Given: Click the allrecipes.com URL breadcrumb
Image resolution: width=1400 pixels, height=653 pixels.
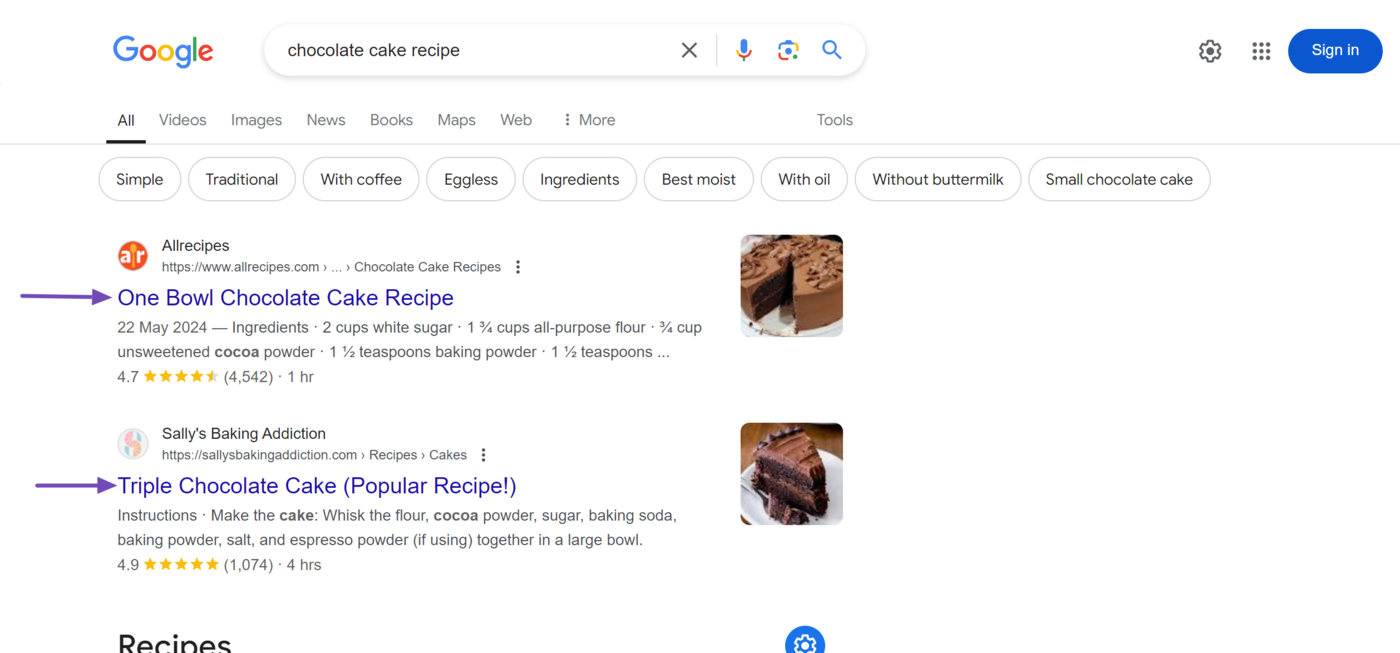Looking at the screenshot, I should [331, 267].
